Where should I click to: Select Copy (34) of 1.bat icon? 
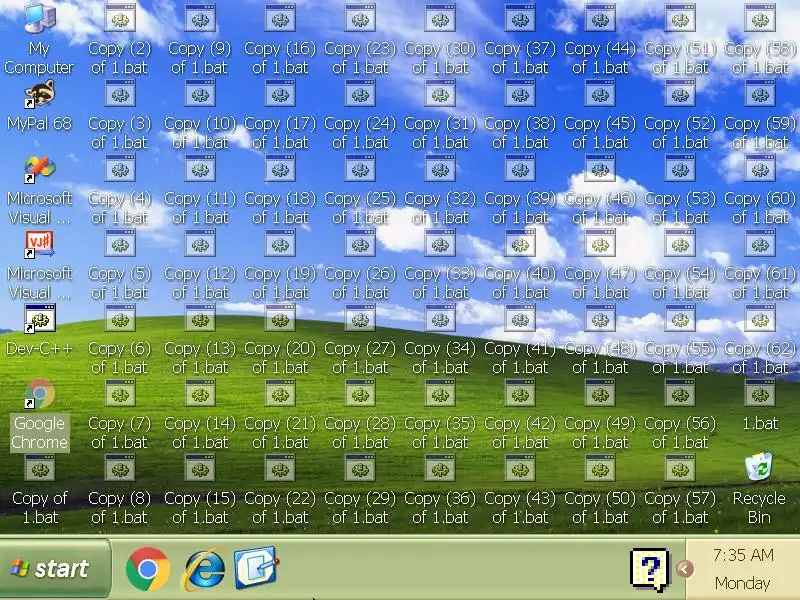(440, 319)
